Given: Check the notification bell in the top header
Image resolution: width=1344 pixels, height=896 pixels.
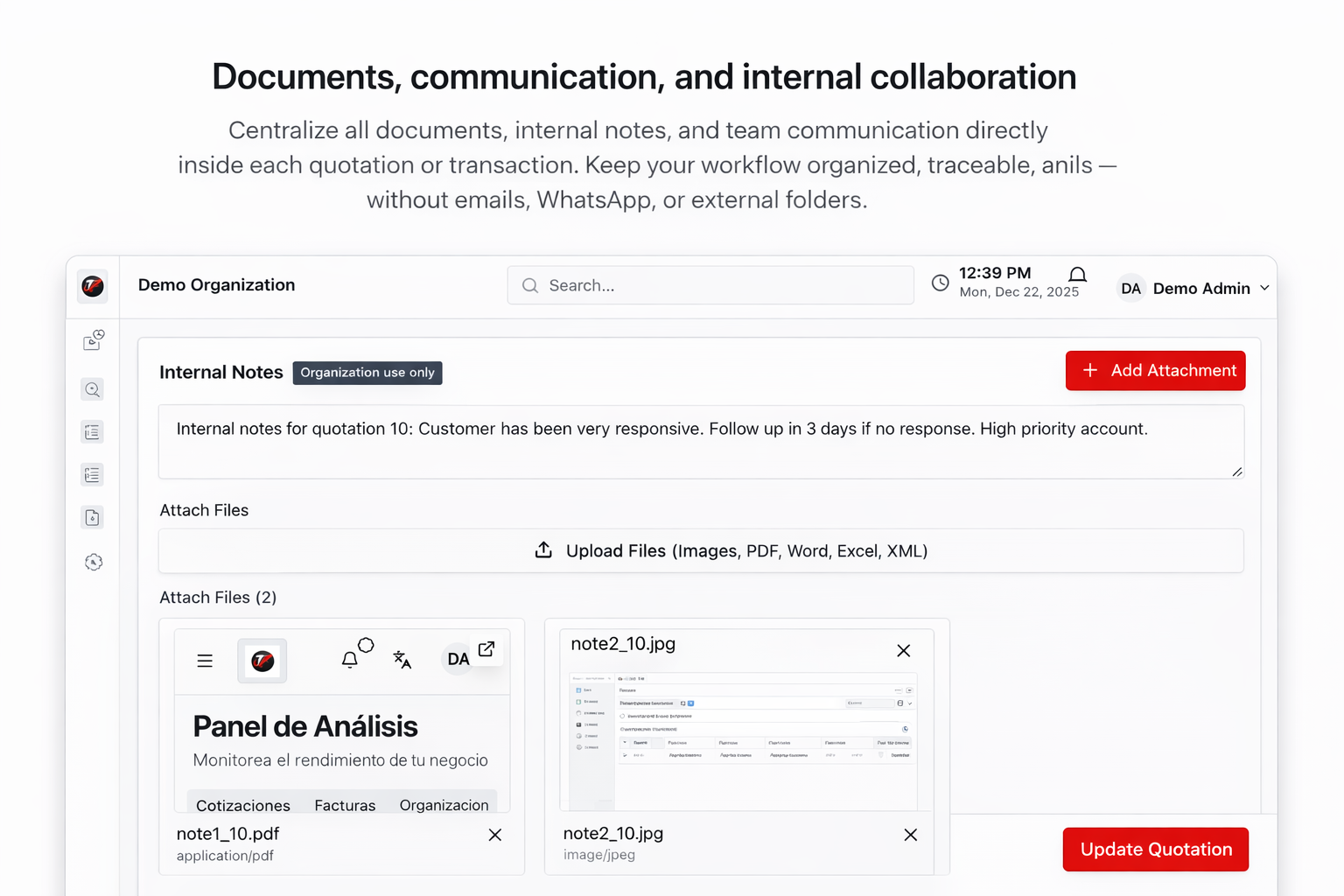Looking at the screenshot, I should pyautogui.click(x=1077, y=276).
